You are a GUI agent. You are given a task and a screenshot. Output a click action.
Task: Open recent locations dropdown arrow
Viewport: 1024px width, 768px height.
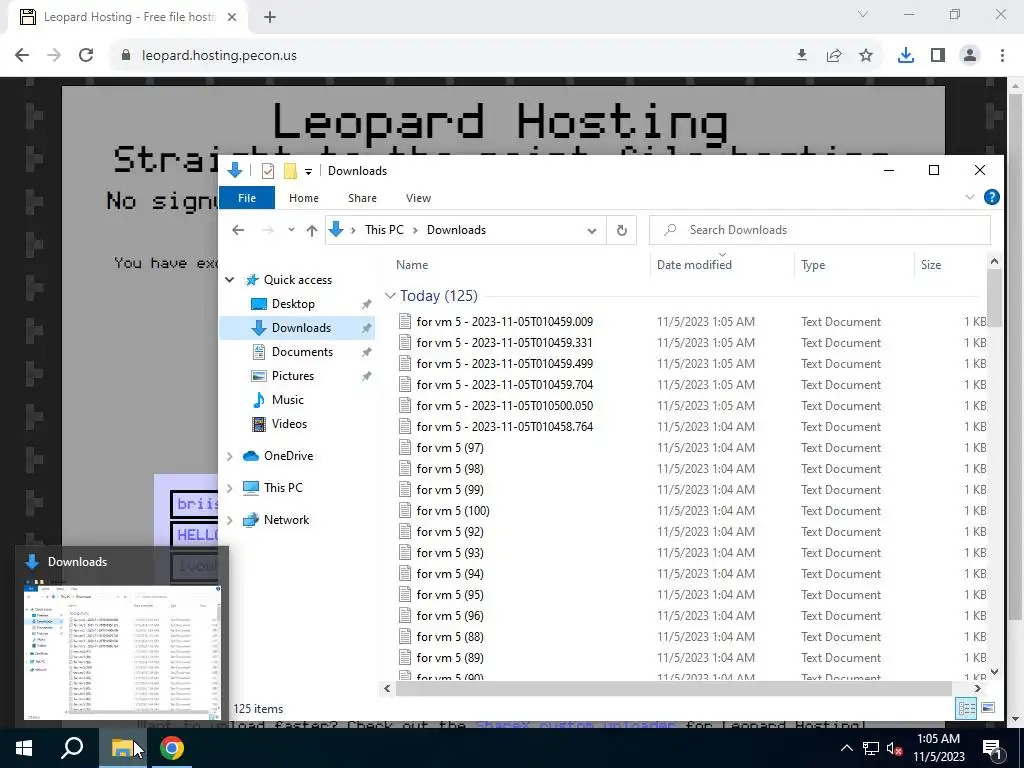[x=291, y=230]
